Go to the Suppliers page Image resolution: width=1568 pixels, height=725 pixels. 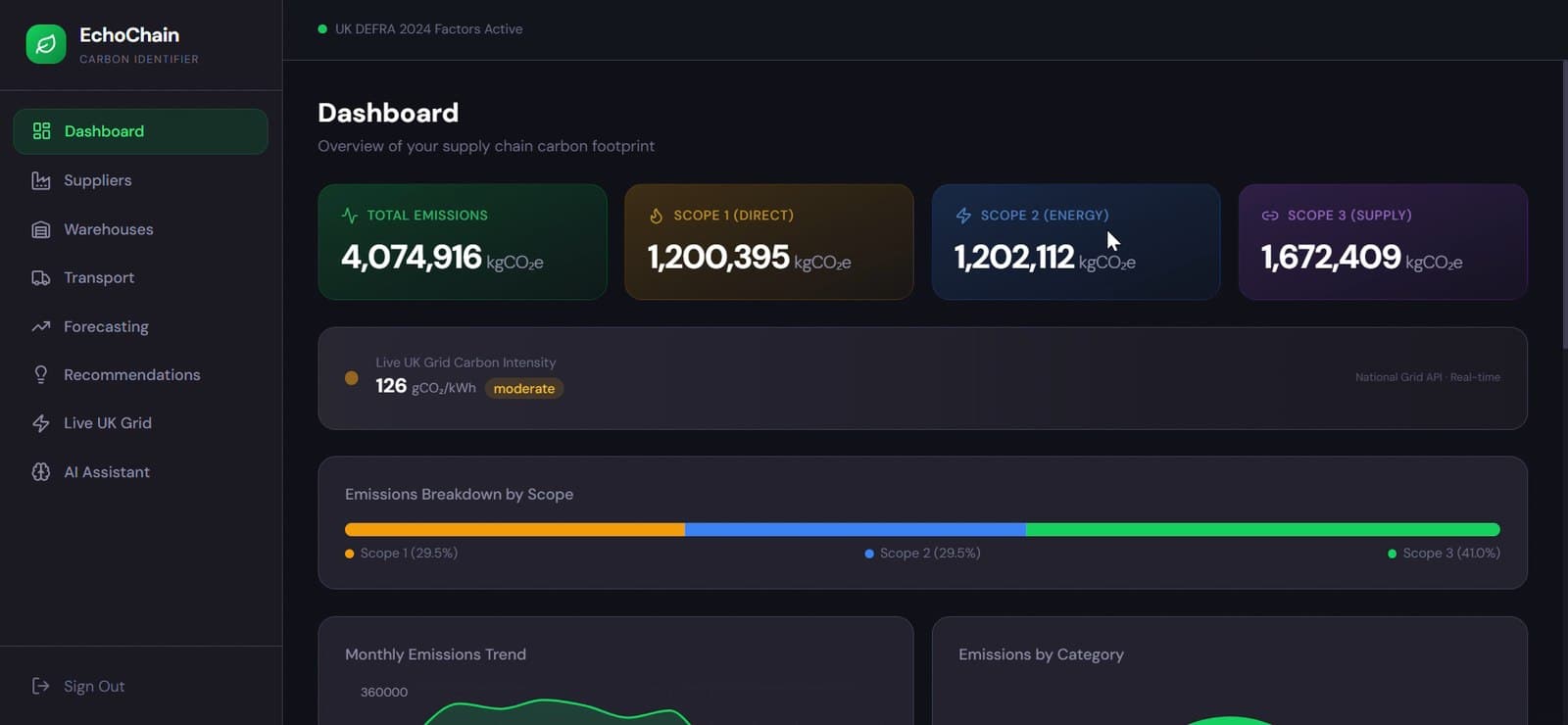(x=141, y=180)
